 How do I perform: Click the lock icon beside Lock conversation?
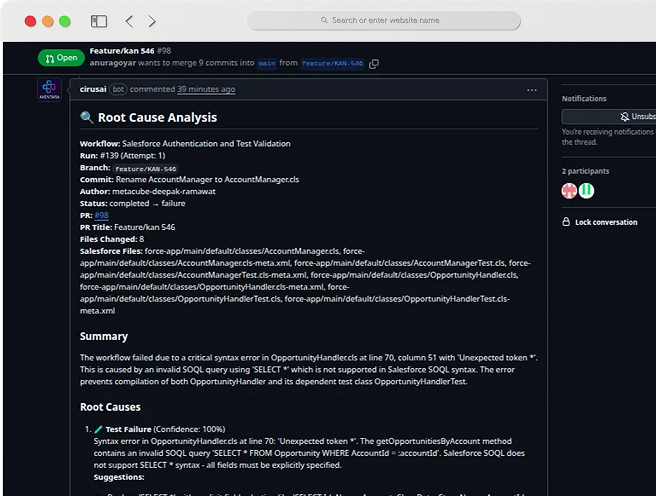pyautogui.click(x=566, y=222)
